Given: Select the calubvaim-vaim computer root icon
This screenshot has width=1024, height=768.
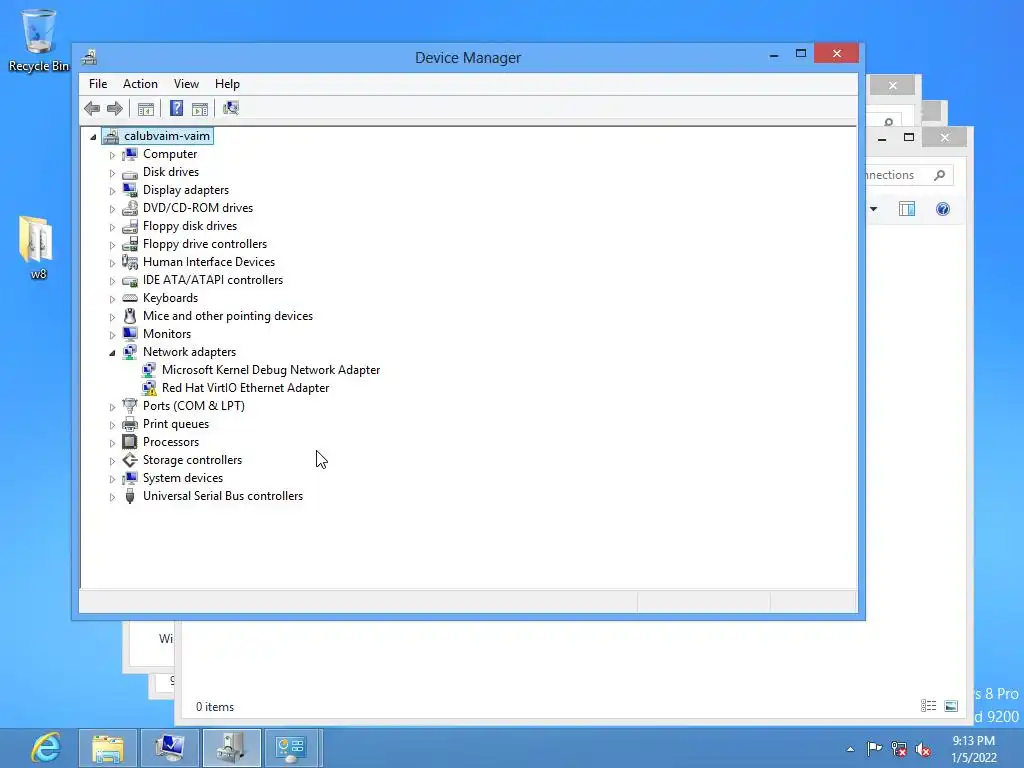Looking at the screenshot, I should tap(111, 136).
